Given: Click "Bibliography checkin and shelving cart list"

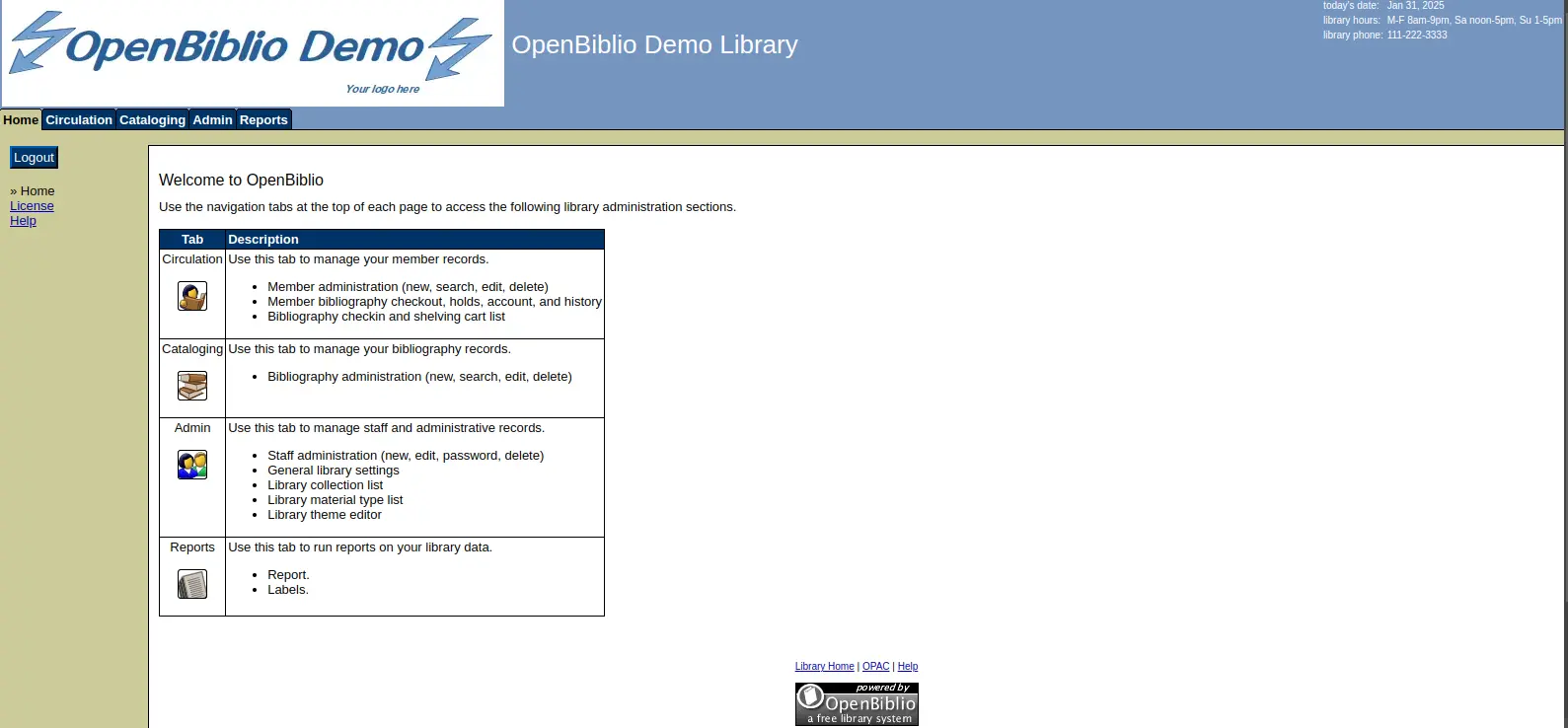Looking at the screenshot, I should 386,317.
